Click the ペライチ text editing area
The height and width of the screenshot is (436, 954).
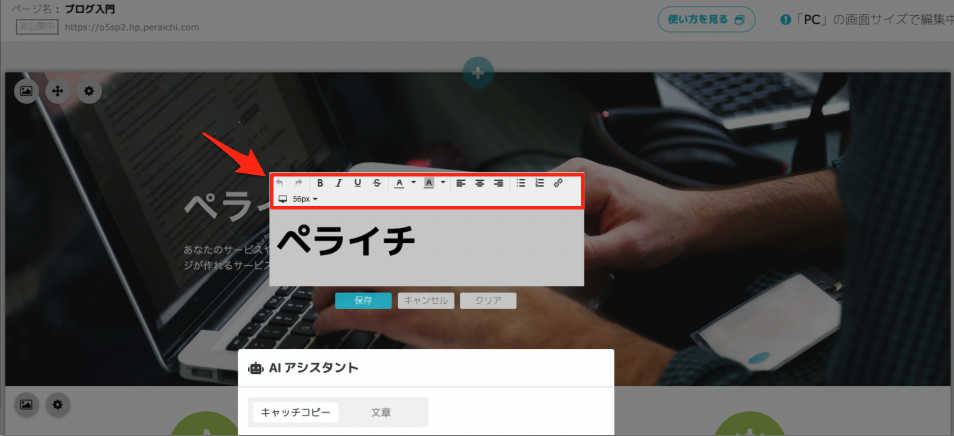click(x=426, y=243)
